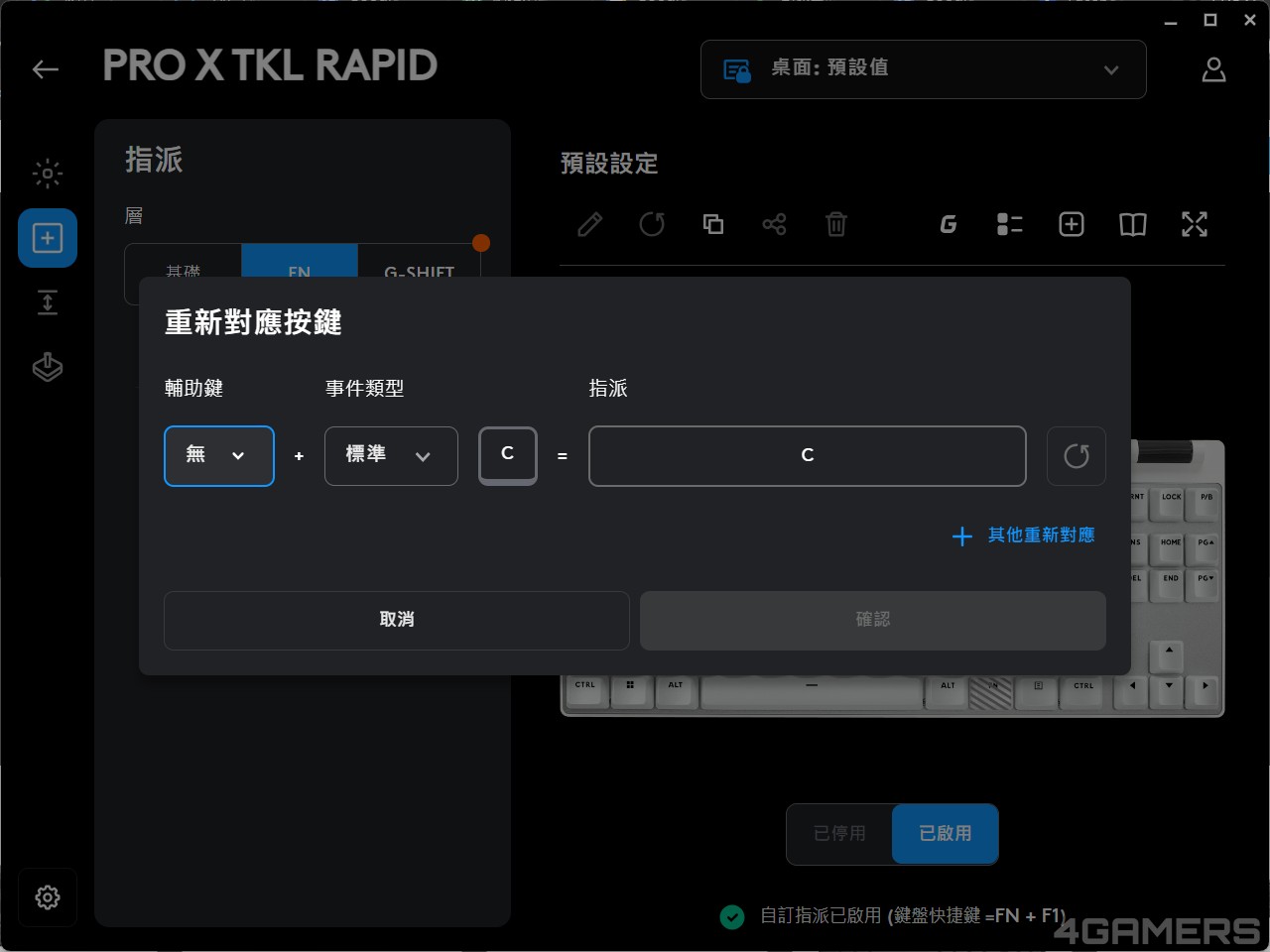Click the Windows key on keyboard image

point(630,691)
